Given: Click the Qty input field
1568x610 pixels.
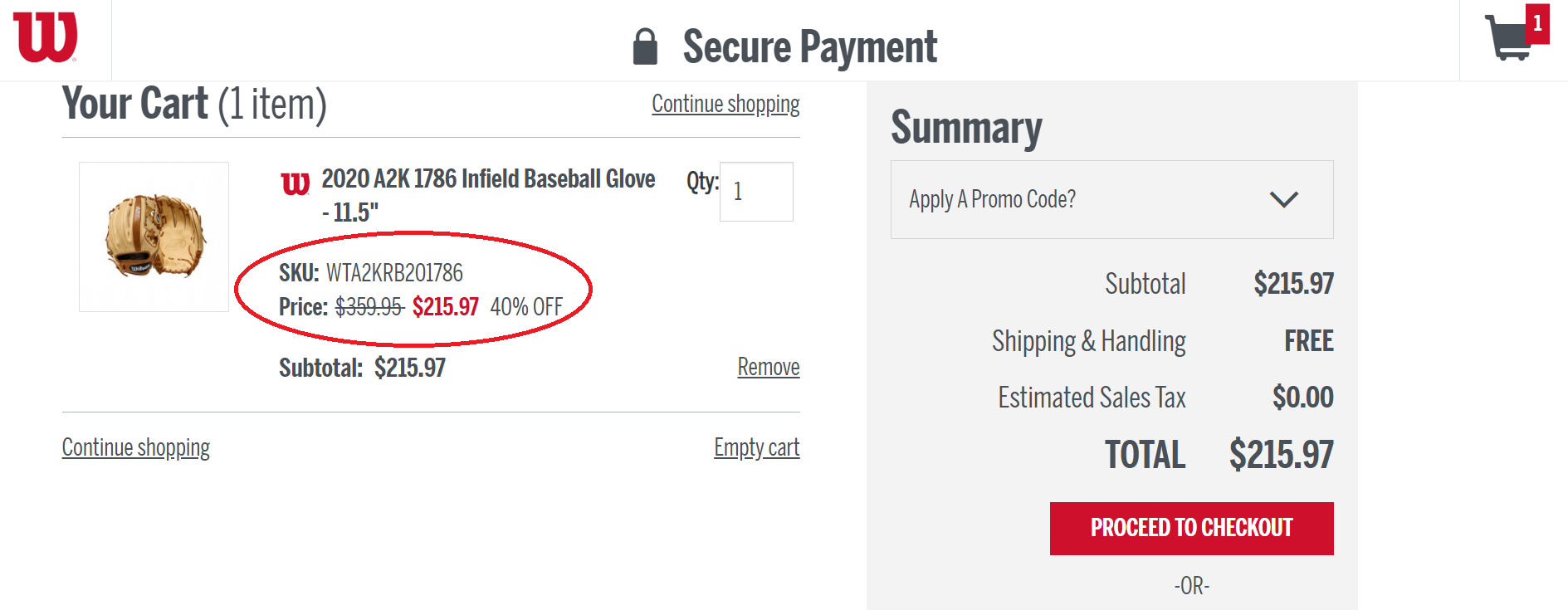Looking at the screenshot, I should [756, 192].
